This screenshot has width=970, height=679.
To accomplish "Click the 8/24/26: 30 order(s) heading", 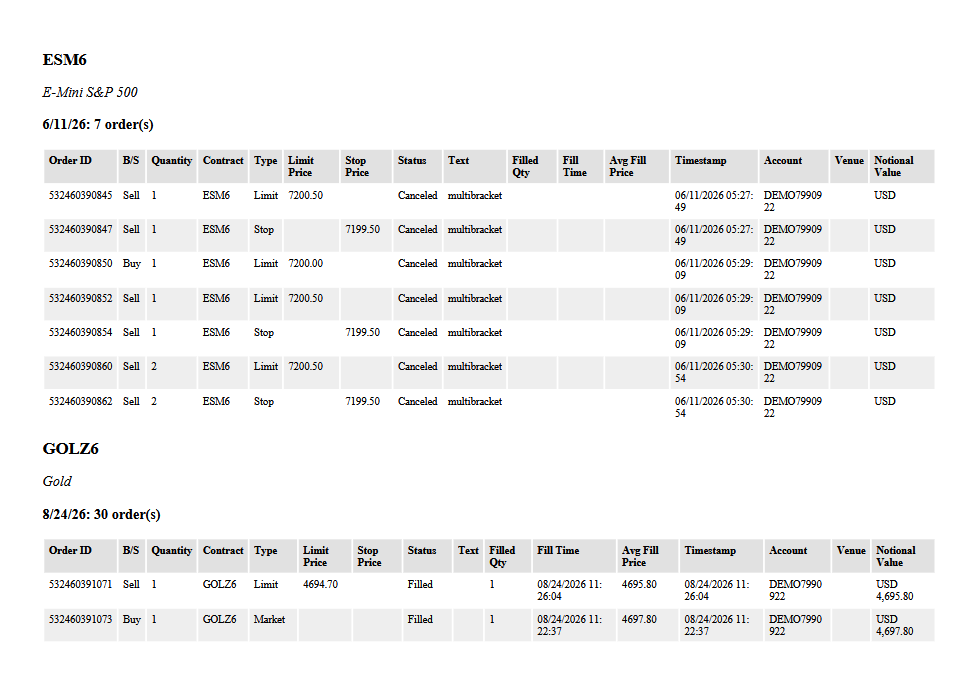I will click(x=101, y=515).
